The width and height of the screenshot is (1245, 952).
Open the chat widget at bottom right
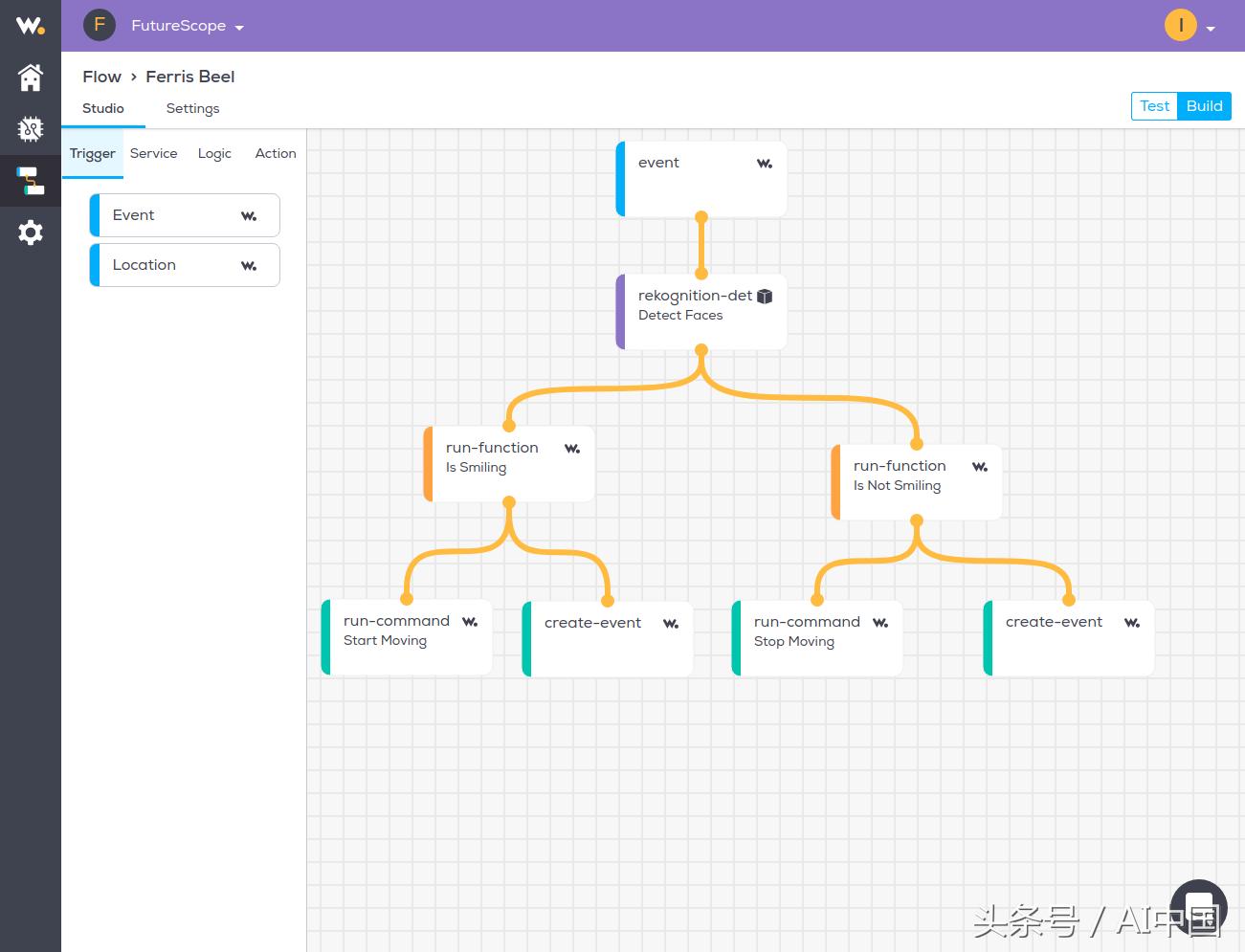click(1198, 907)
